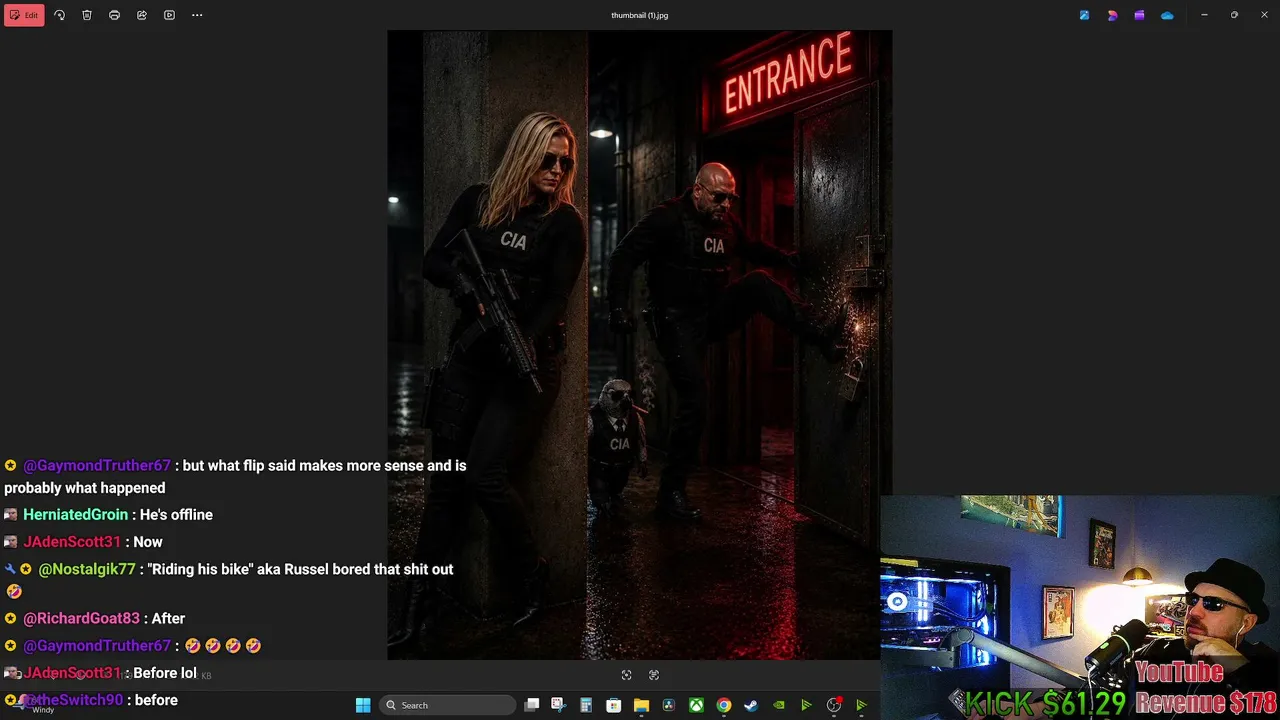Open the NVIDIA app from the taskbar
Image resolution: width=1280 pixels, height=720 pixels.
(778, 705)
